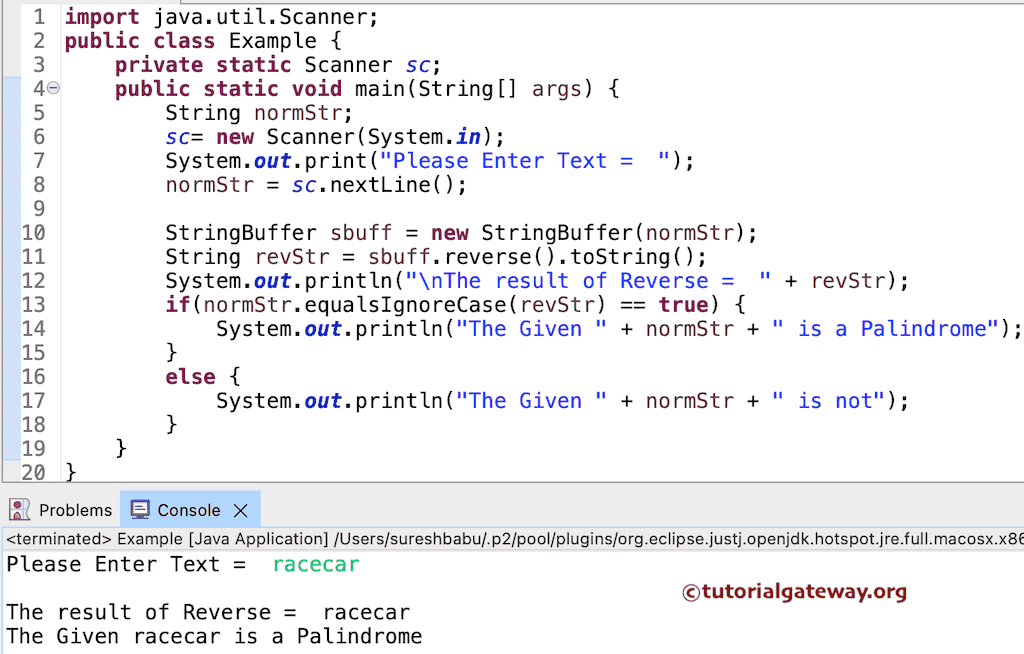This screenshot has width=1024, height=654.
Task: Click line number 1 in the gutter
Action: coord(39,16)
